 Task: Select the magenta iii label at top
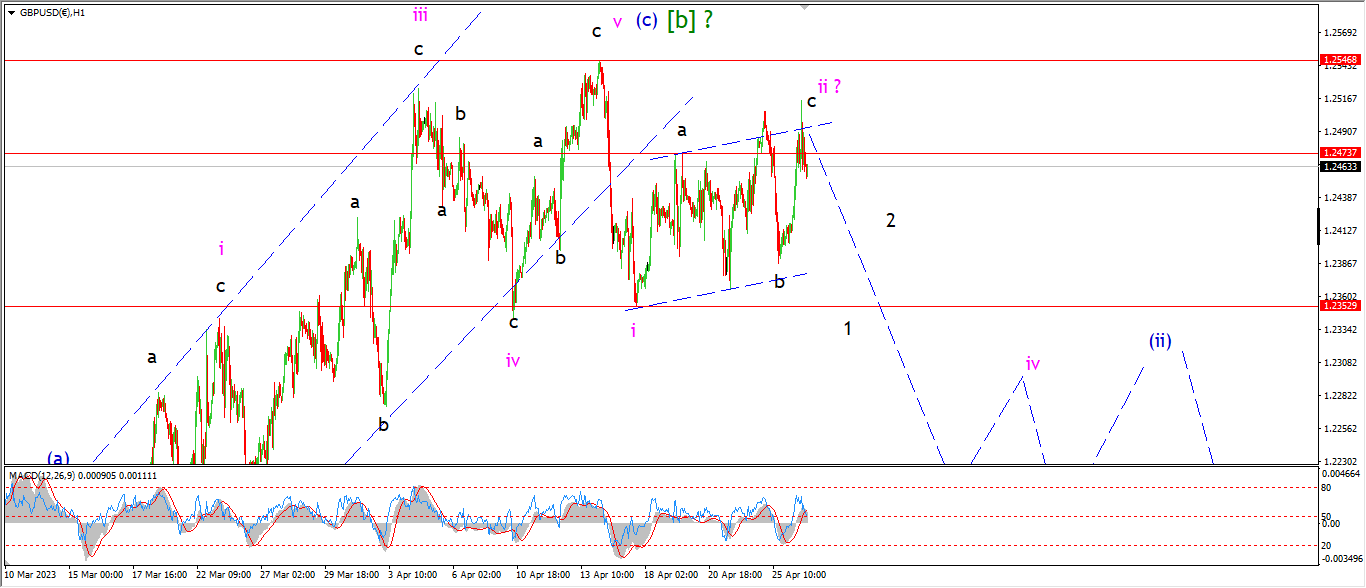click(421, 14)
